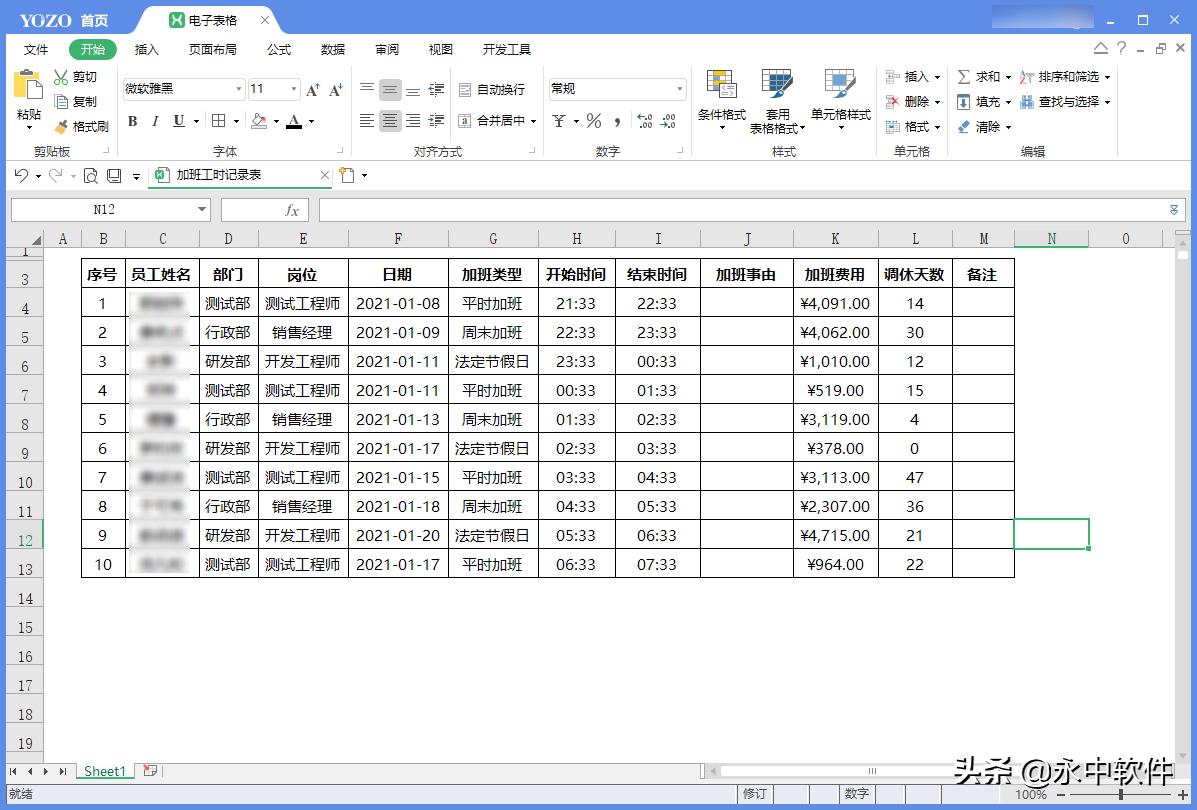Viewport: 1197px width, 810px height.
Task: Toggle underline formatting
Action: (x=177, y=120)
